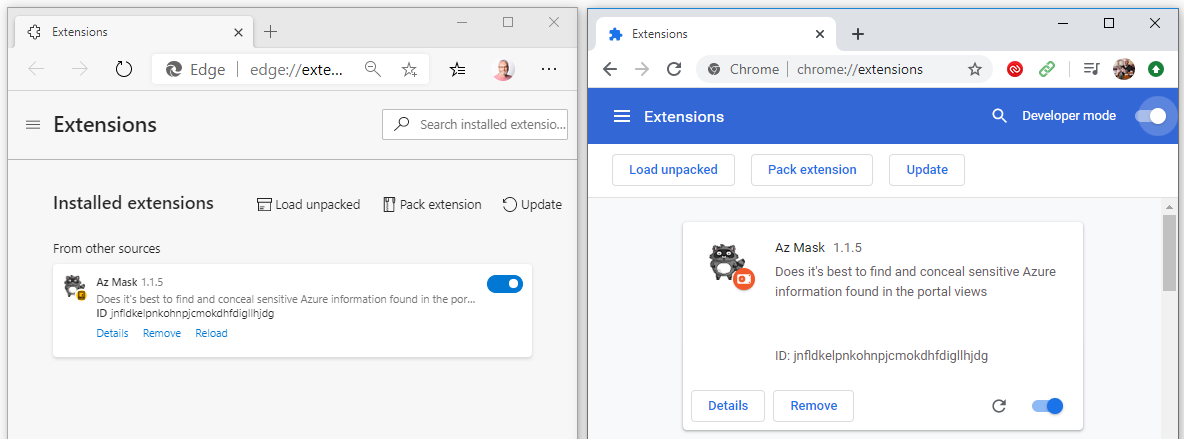Click search icon in Chrome Extensions header
The image size is (1184, 439).
pos(999,116)
